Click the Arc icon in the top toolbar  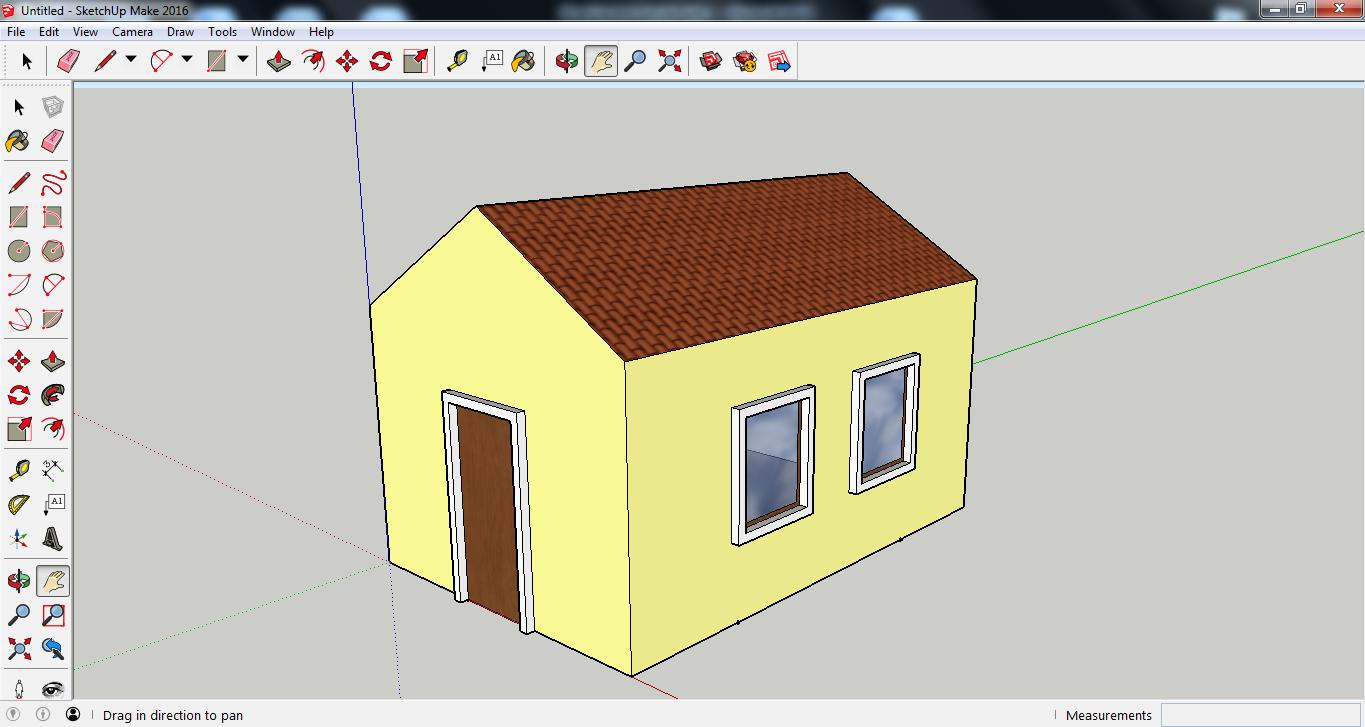coord(161,61)
